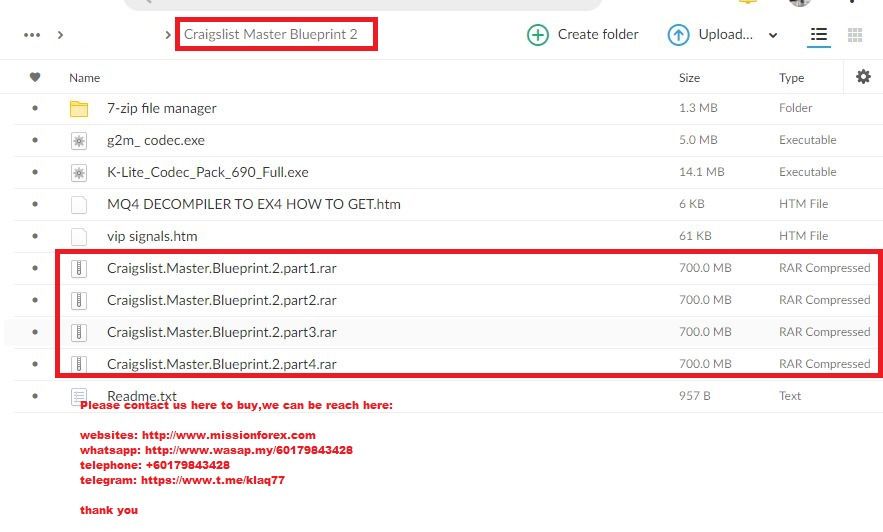
Task: Select vip signals.htm file name
Action: (152, 236)
